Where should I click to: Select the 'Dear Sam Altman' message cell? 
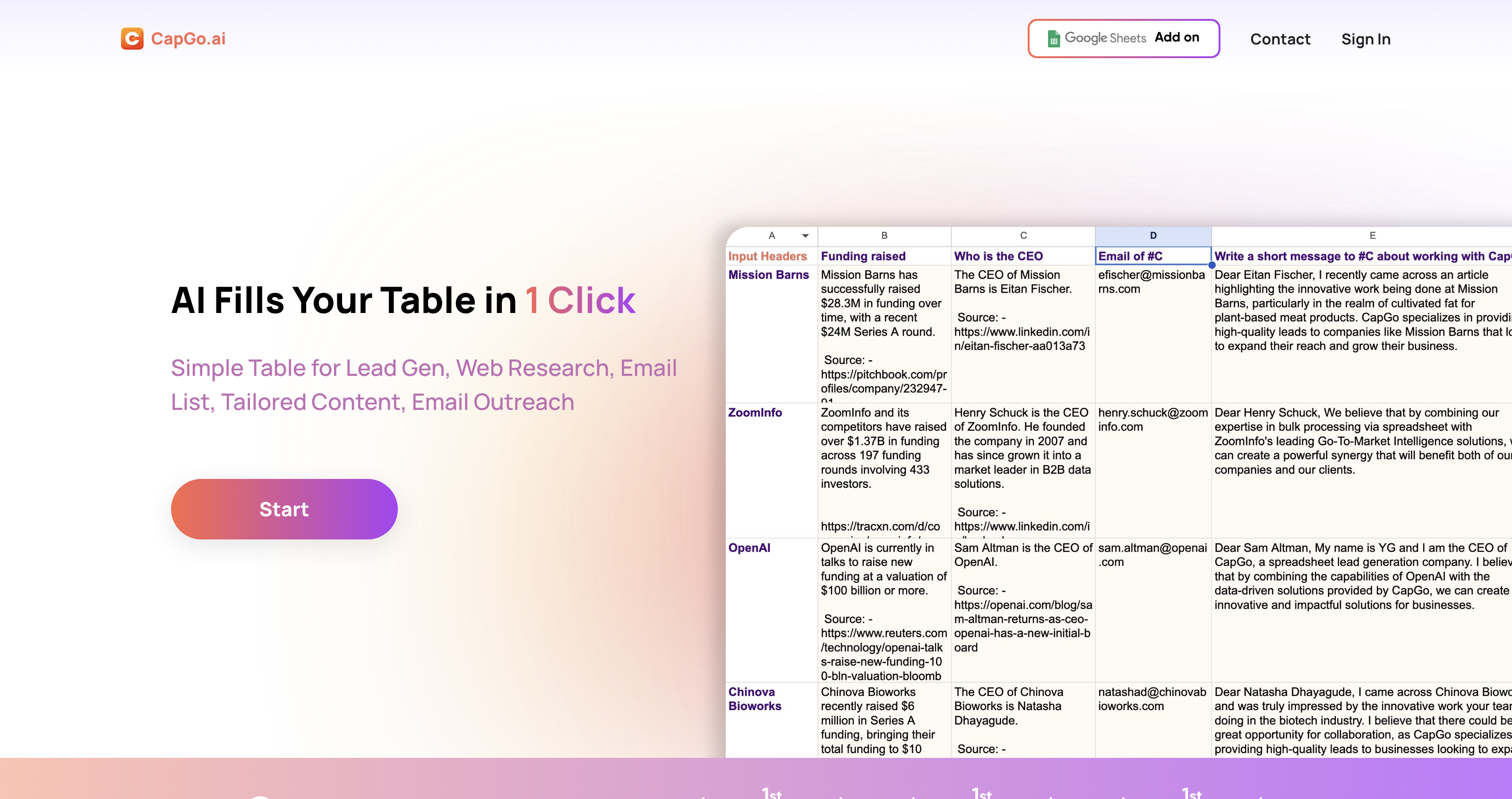[x=1362, y=610]
